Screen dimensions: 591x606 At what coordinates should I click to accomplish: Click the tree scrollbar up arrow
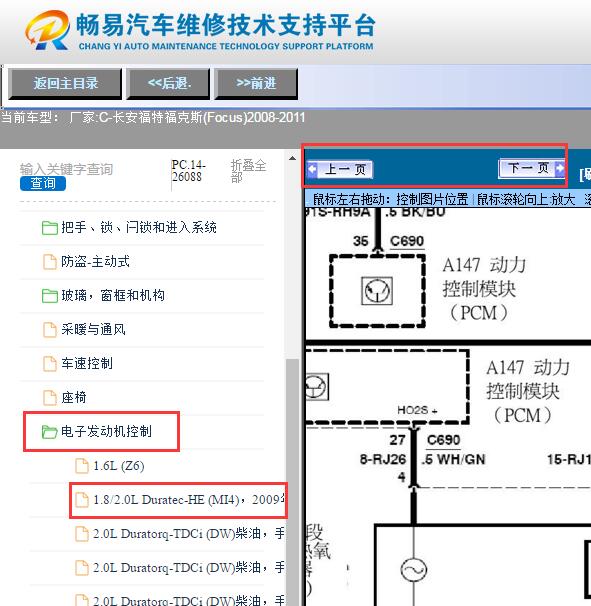(x=293, y=158)
